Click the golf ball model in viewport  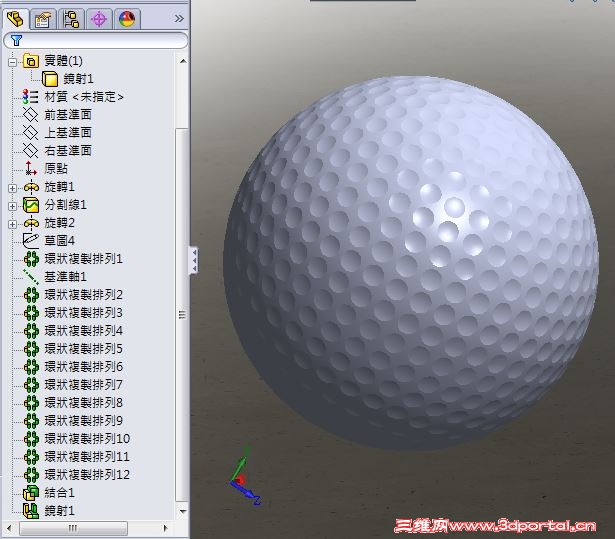[x=411, y=263]
